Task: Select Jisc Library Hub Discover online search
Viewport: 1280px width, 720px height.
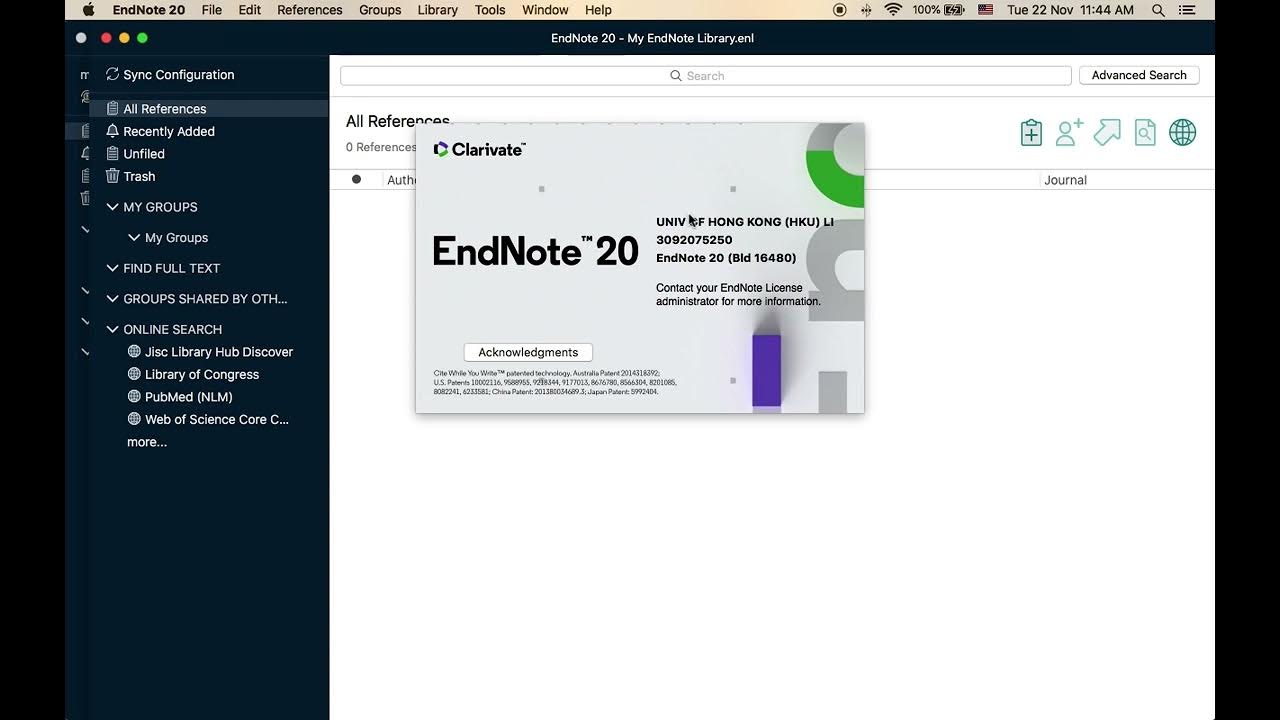Action: tap(210, 352)
